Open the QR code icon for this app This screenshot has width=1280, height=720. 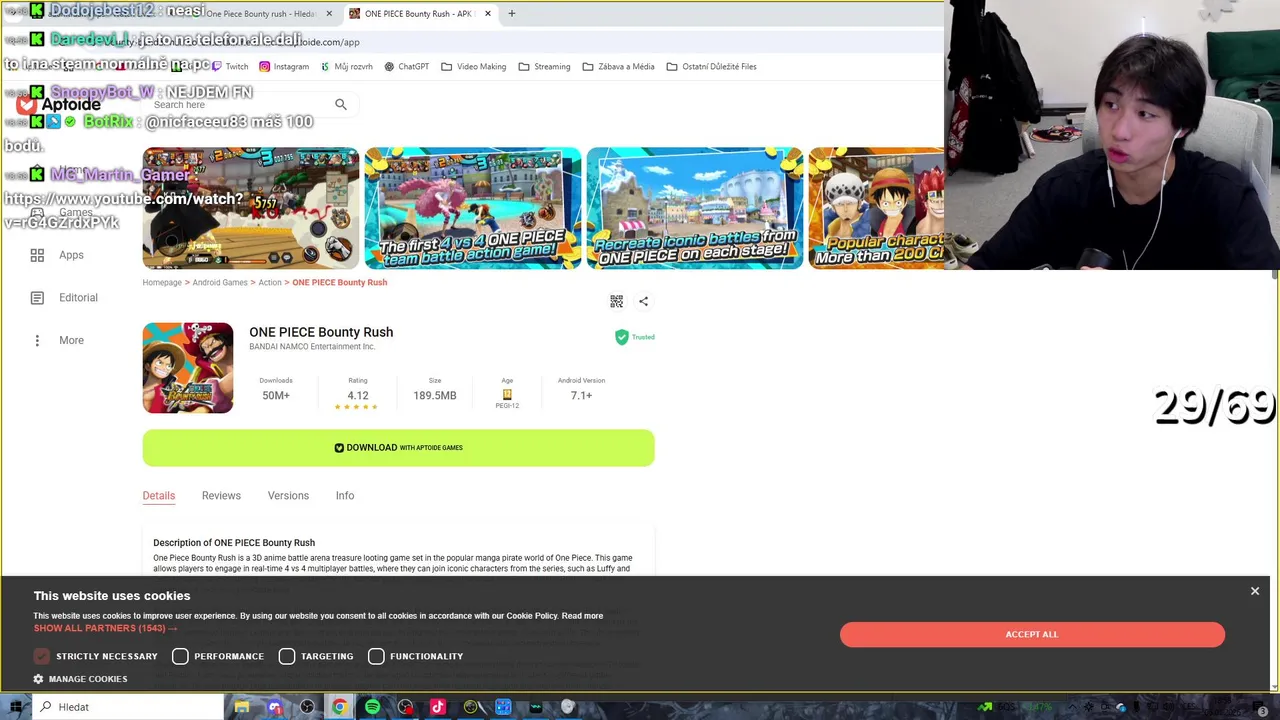(616, 301)
